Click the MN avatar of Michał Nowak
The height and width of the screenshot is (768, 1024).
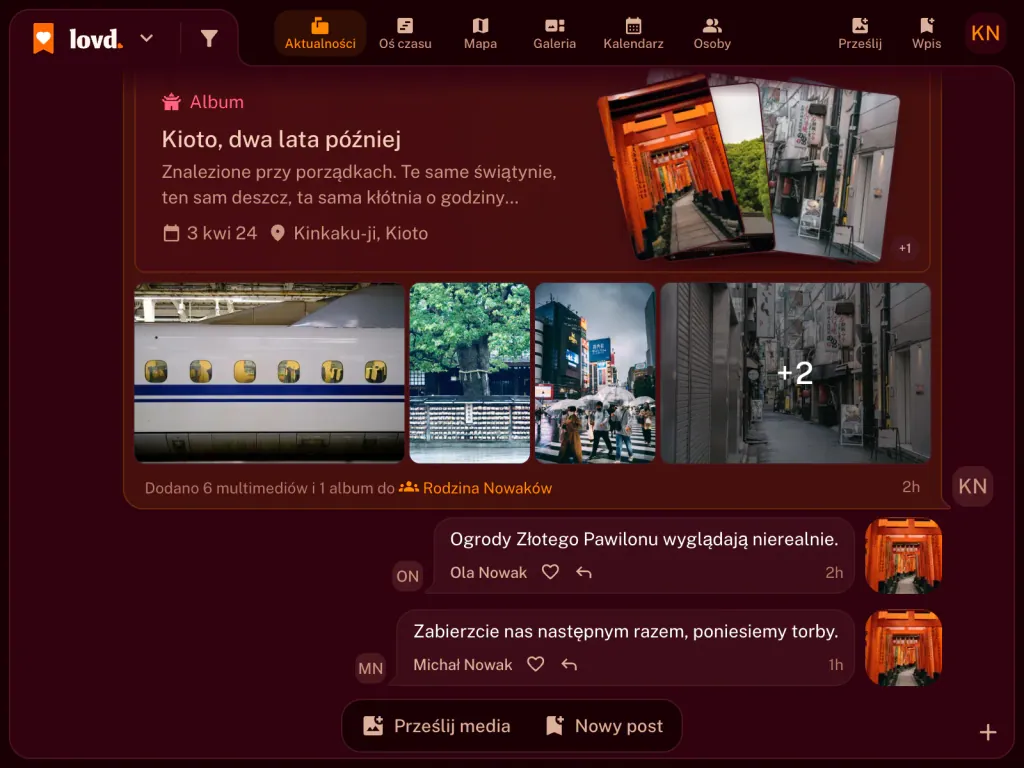click(370, 668)
